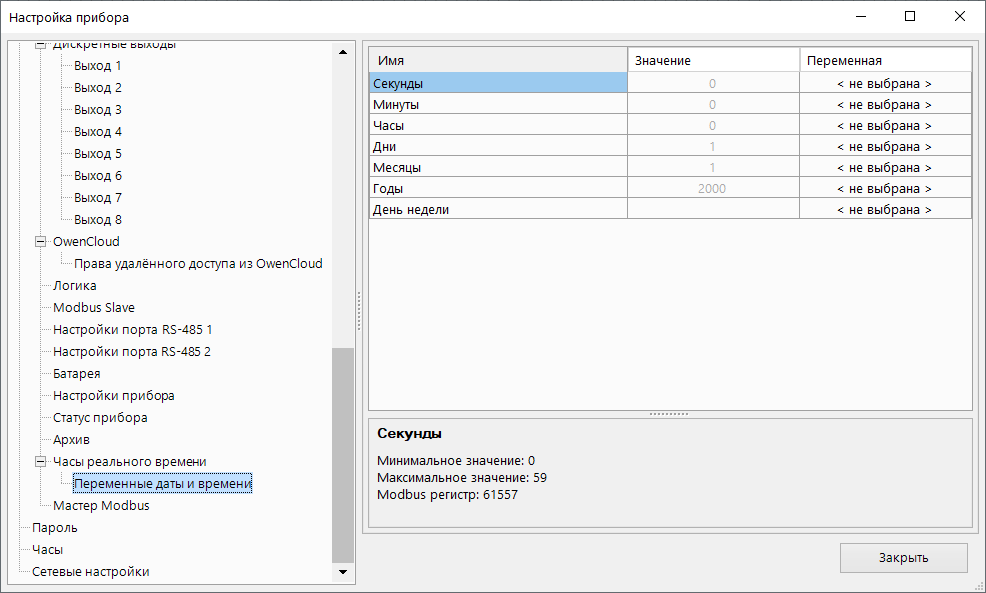Collapse the Дискретные выходы tree node
This screenshot has height=593, width=986.
(41, 46)
